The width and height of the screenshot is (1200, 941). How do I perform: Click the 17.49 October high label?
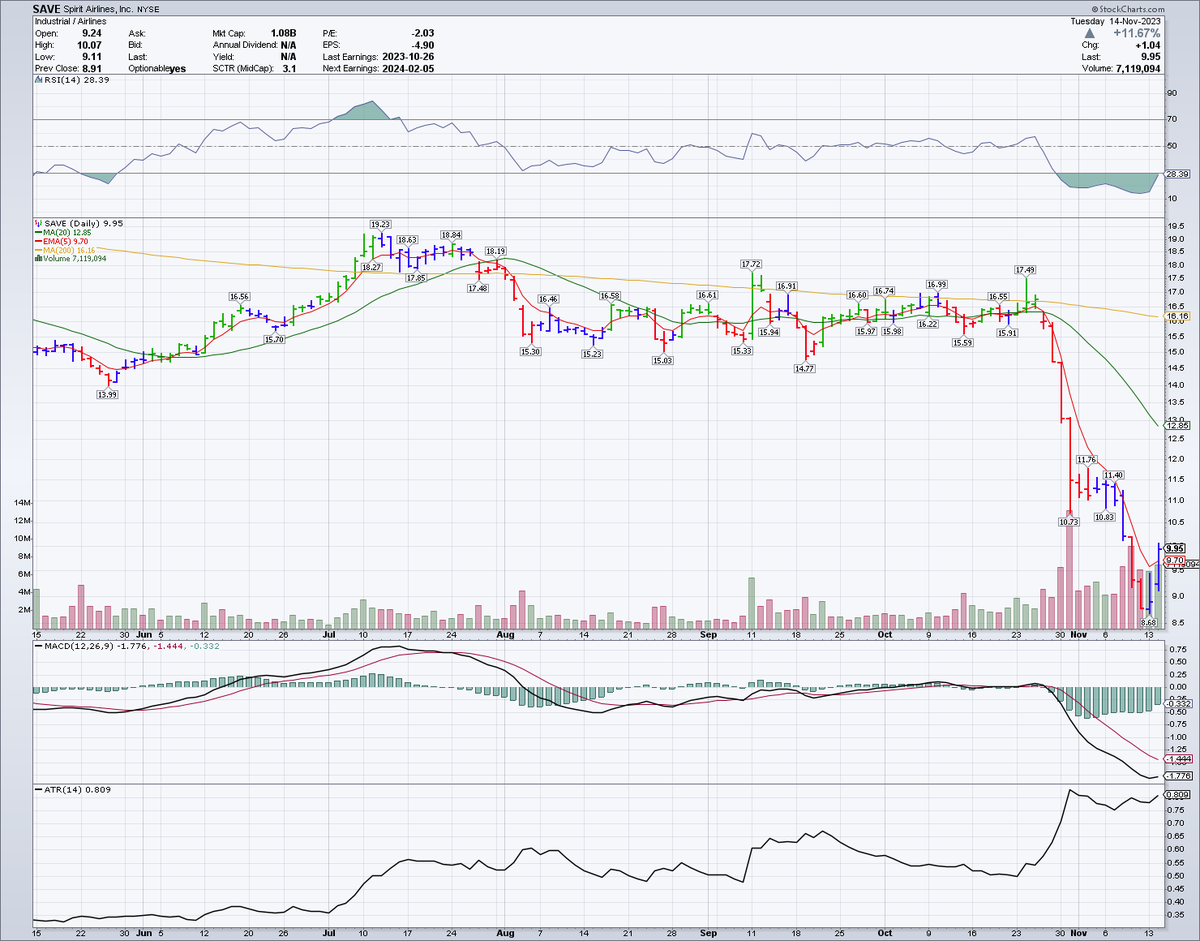pyautogui.click(x=1025, y=270)
